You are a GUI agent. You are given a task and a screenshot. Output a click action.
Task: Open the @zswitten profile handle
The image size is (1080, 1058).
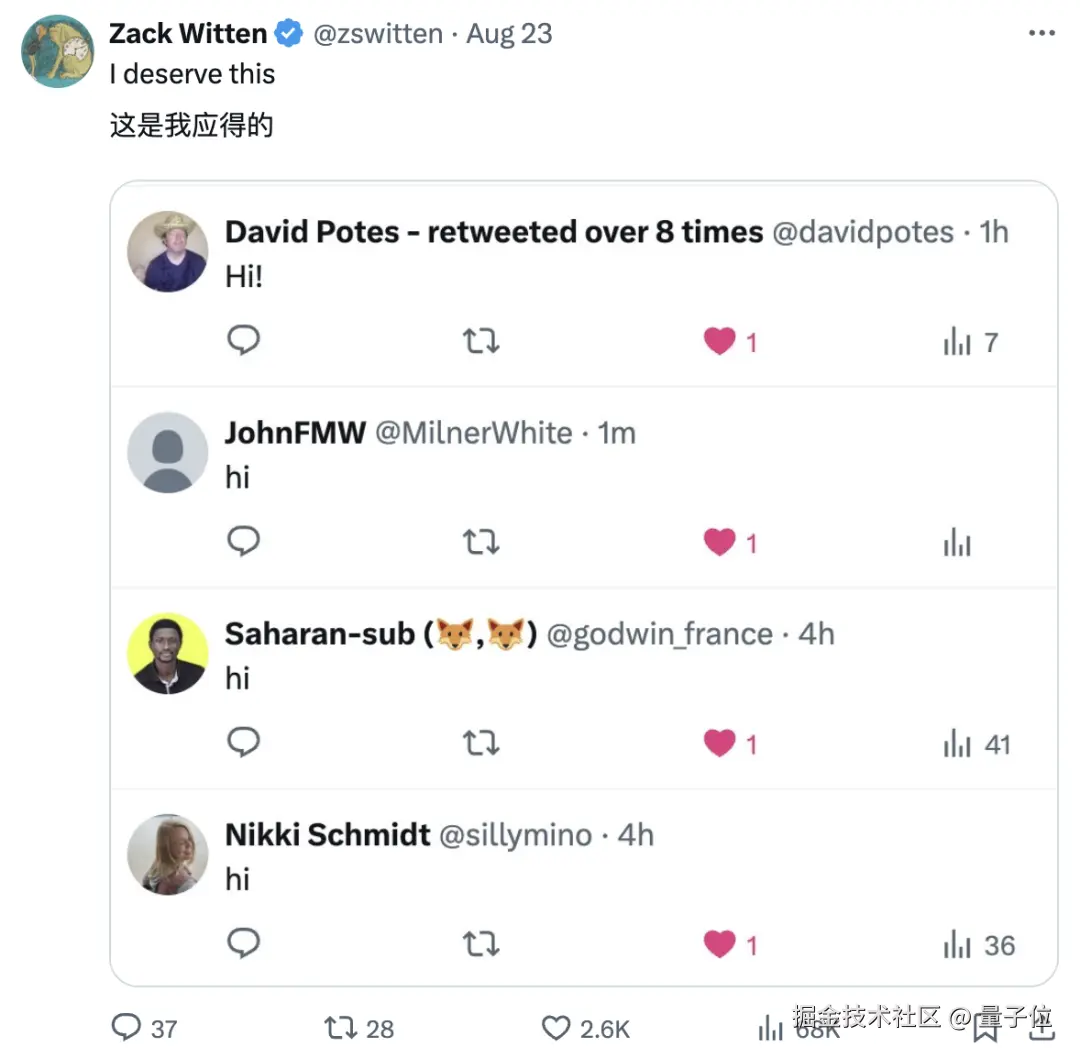(x=378, y=33)
